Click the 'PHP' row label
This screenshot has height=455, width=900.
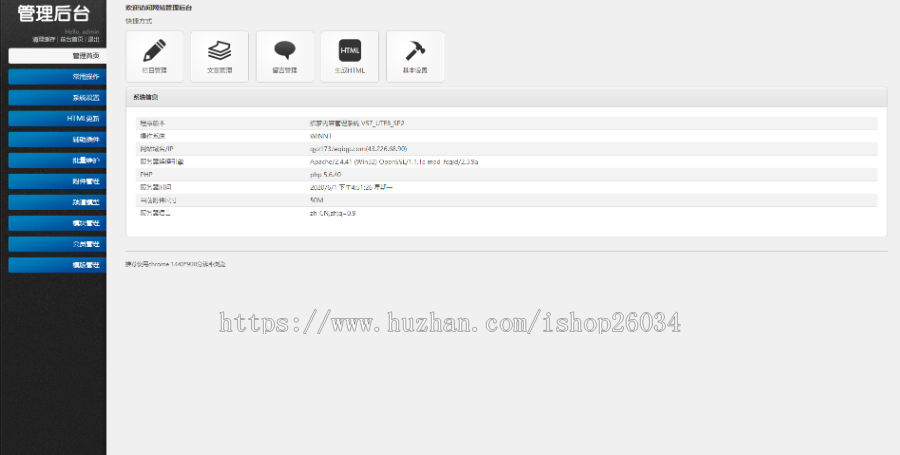(146, 174)
